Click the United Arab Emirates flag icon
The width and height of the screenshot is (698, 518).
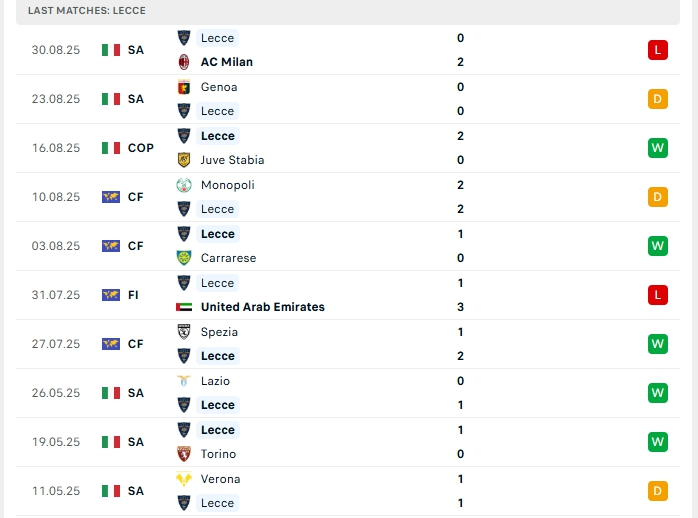coord(184,307)
